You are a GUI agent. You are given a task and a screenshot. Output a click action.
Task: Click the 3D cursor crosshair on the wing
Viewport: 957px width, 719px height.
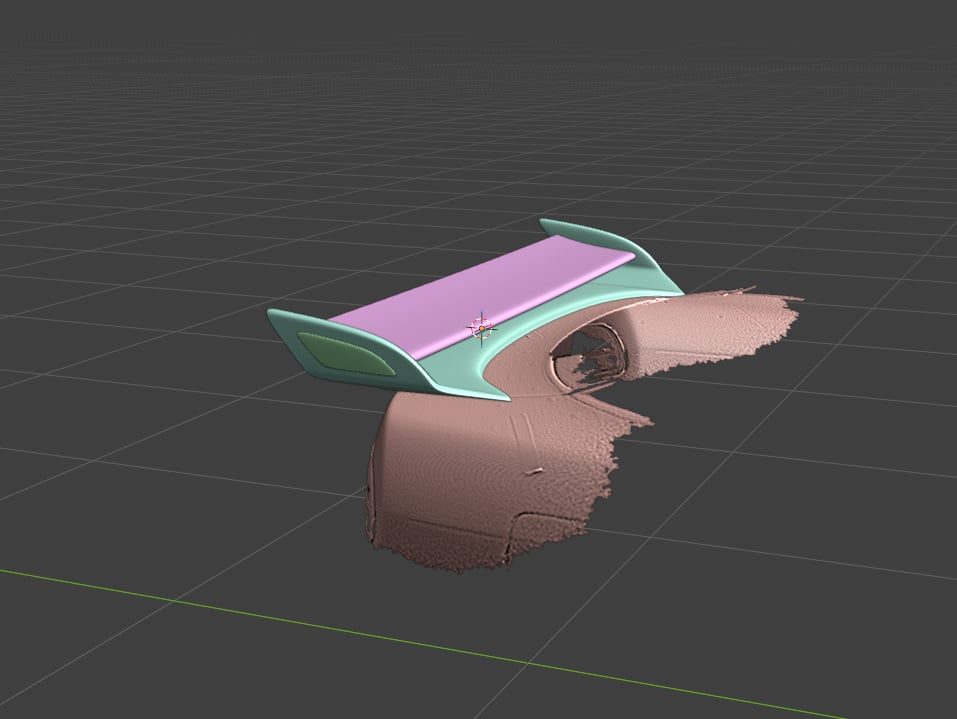482,328
